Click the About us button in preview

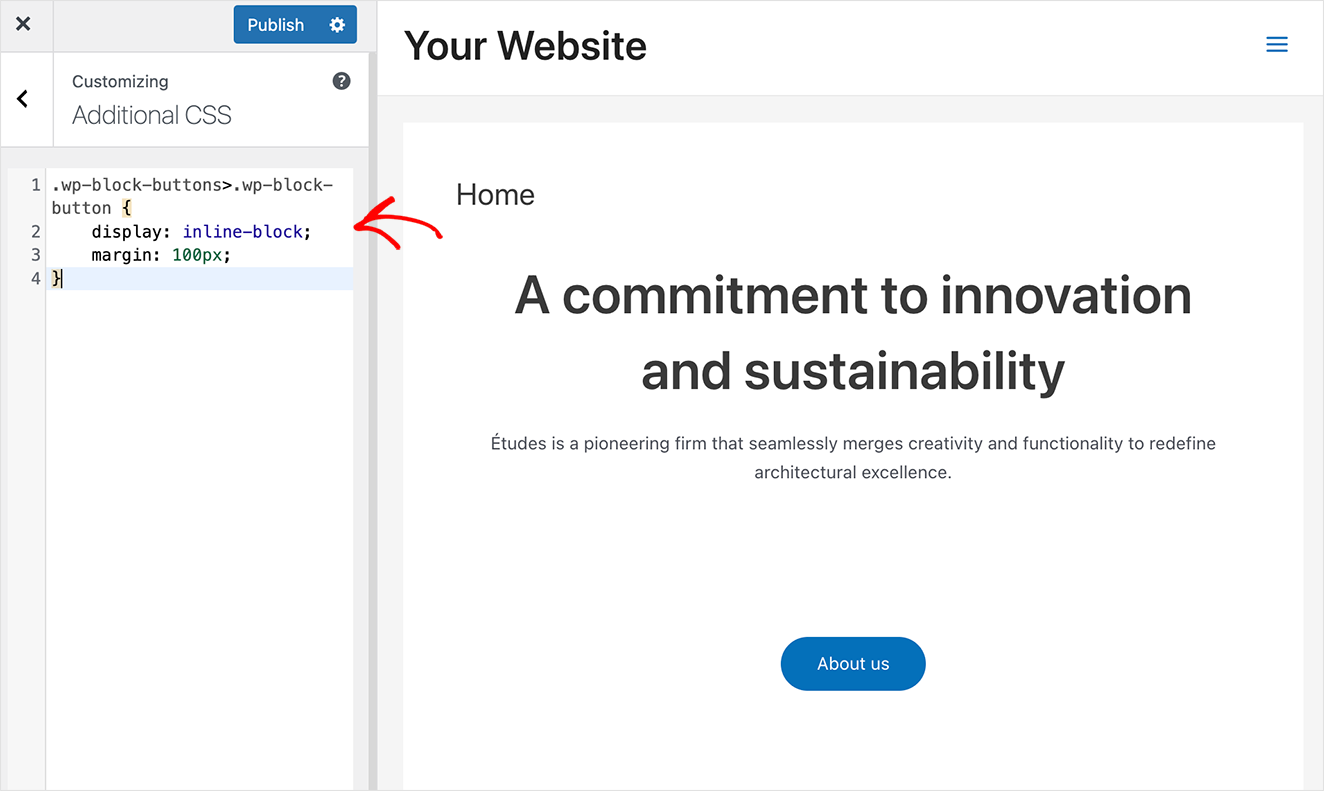[853, 663]
